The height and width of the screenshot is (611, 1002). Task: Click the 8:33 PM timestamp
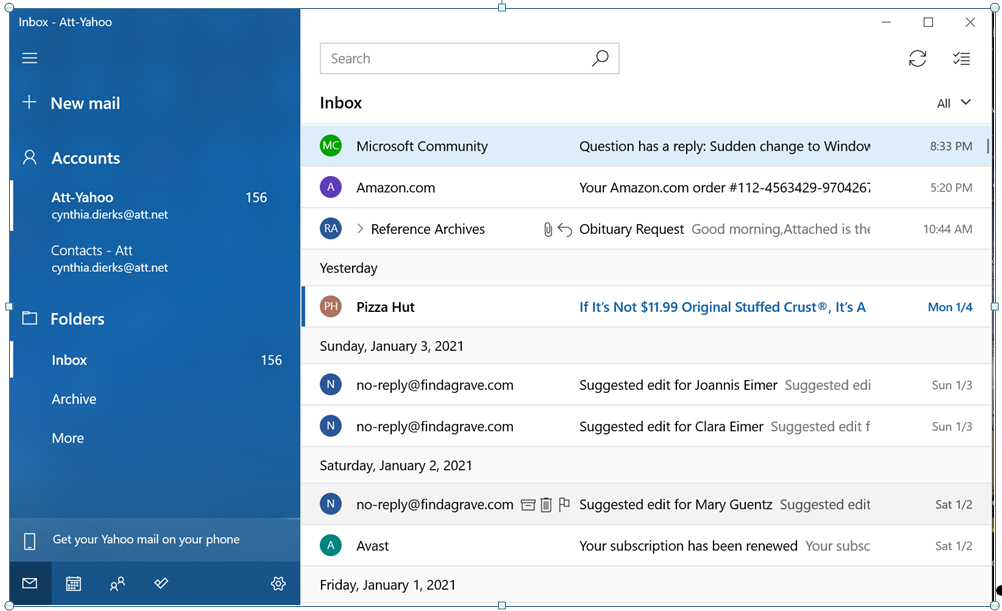point(951,146)
